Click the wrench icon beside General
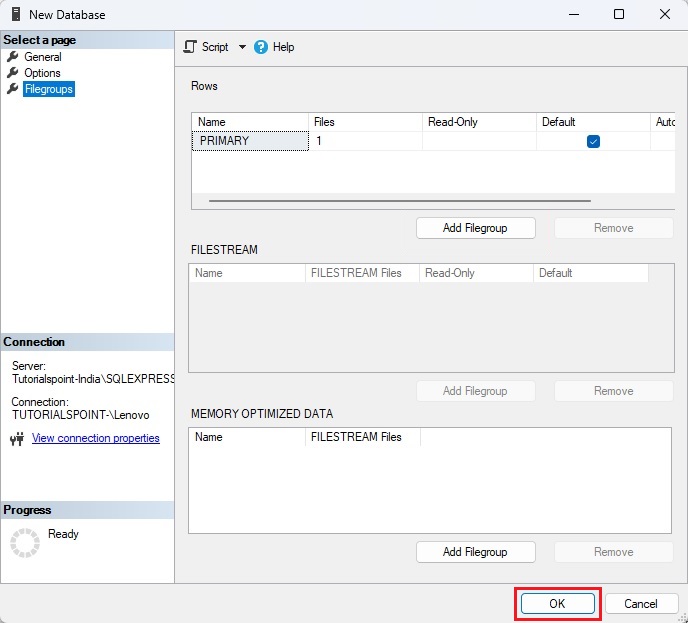 13,57
